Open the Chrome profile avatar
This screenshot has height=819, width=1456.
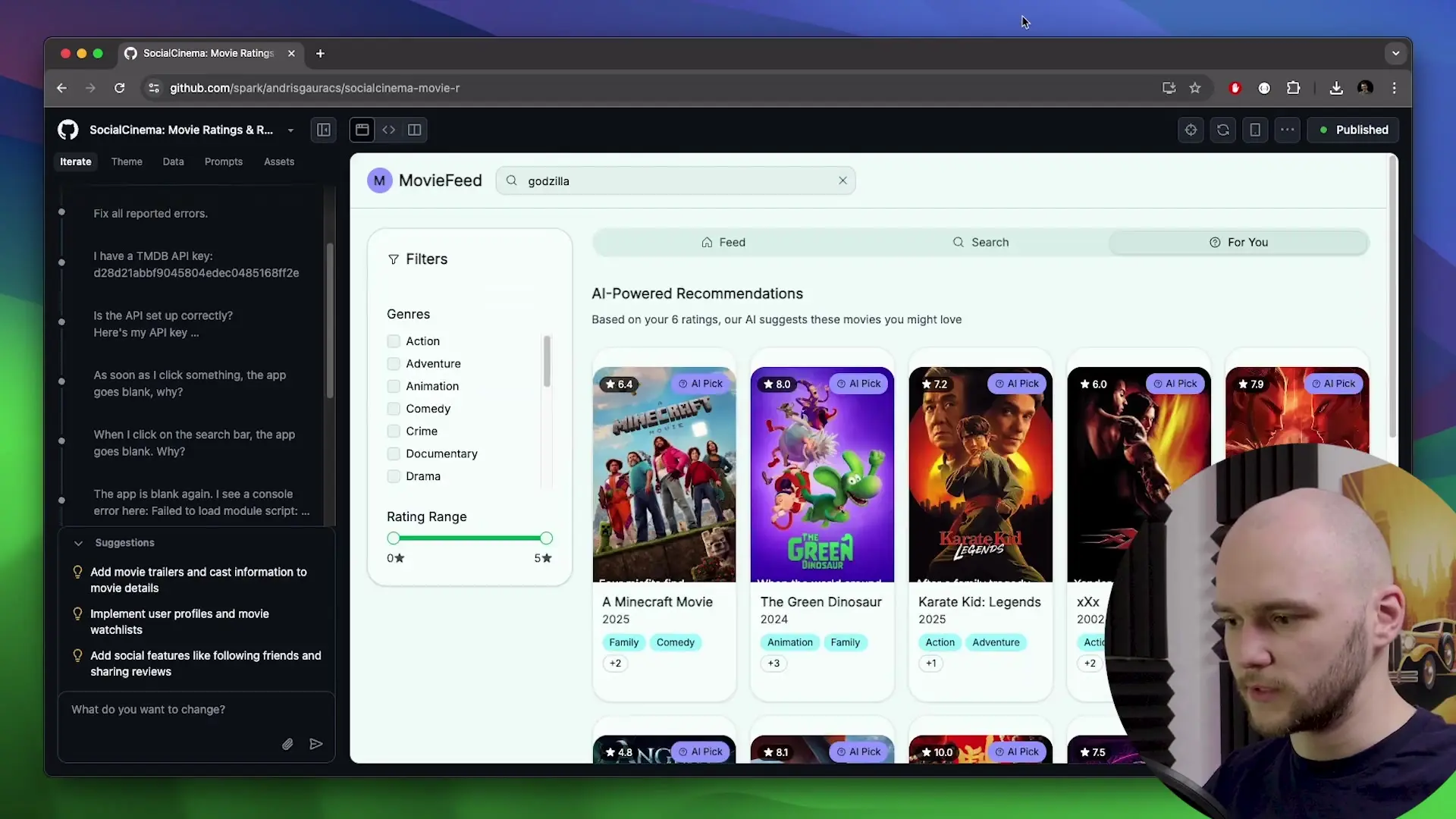[1365, 88]
